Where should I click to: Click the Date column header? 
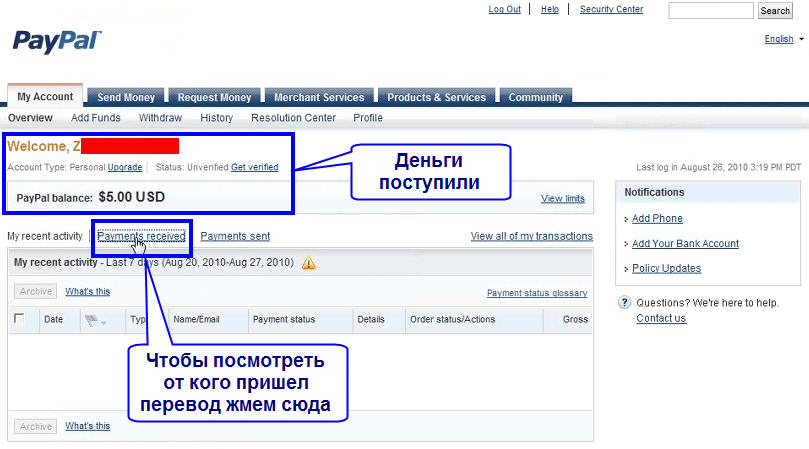click(53, 319)
